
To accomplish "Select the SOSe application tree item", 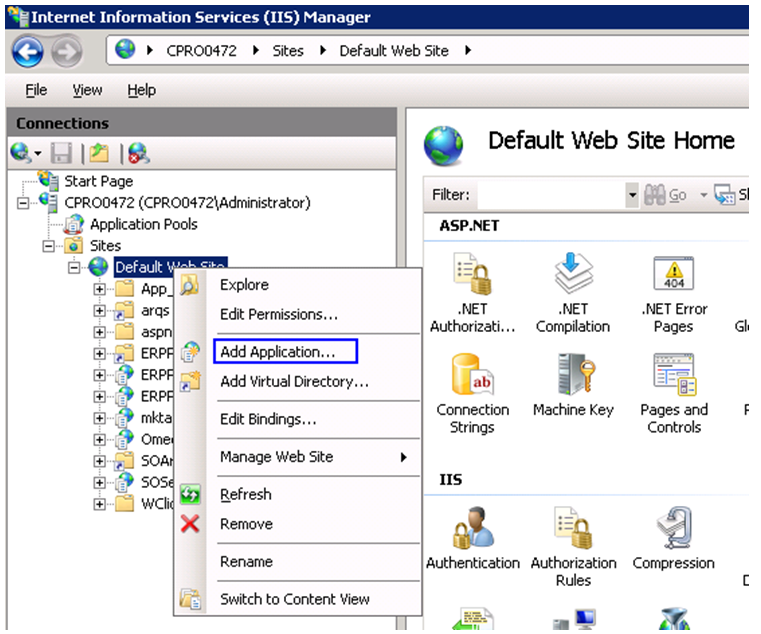I will coord(157,482).
